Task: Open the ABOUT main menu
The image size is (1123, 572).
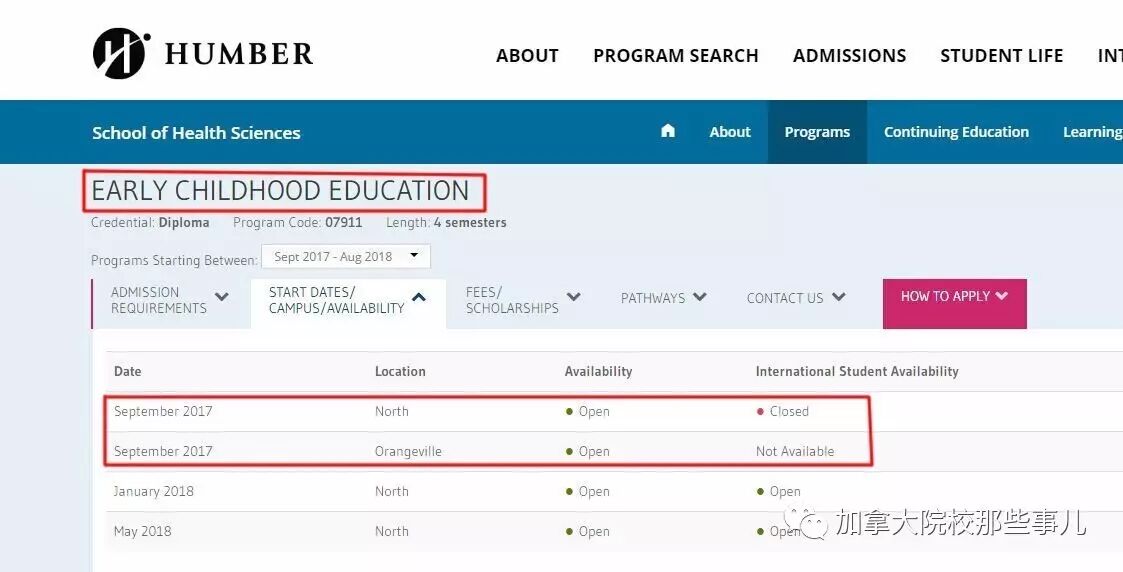Action: (x=527, y=56)
